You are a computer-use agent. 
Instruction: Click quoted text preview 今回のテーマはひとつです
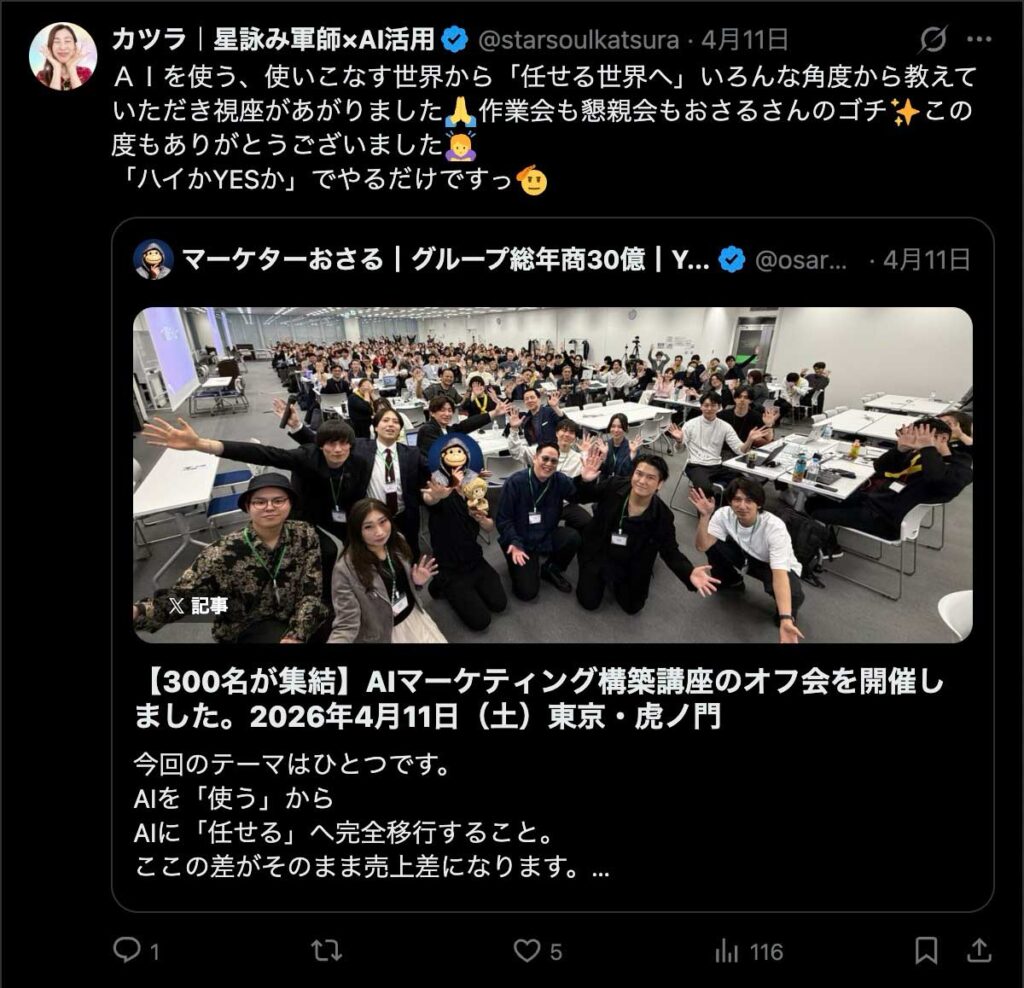tap(292, 763)
